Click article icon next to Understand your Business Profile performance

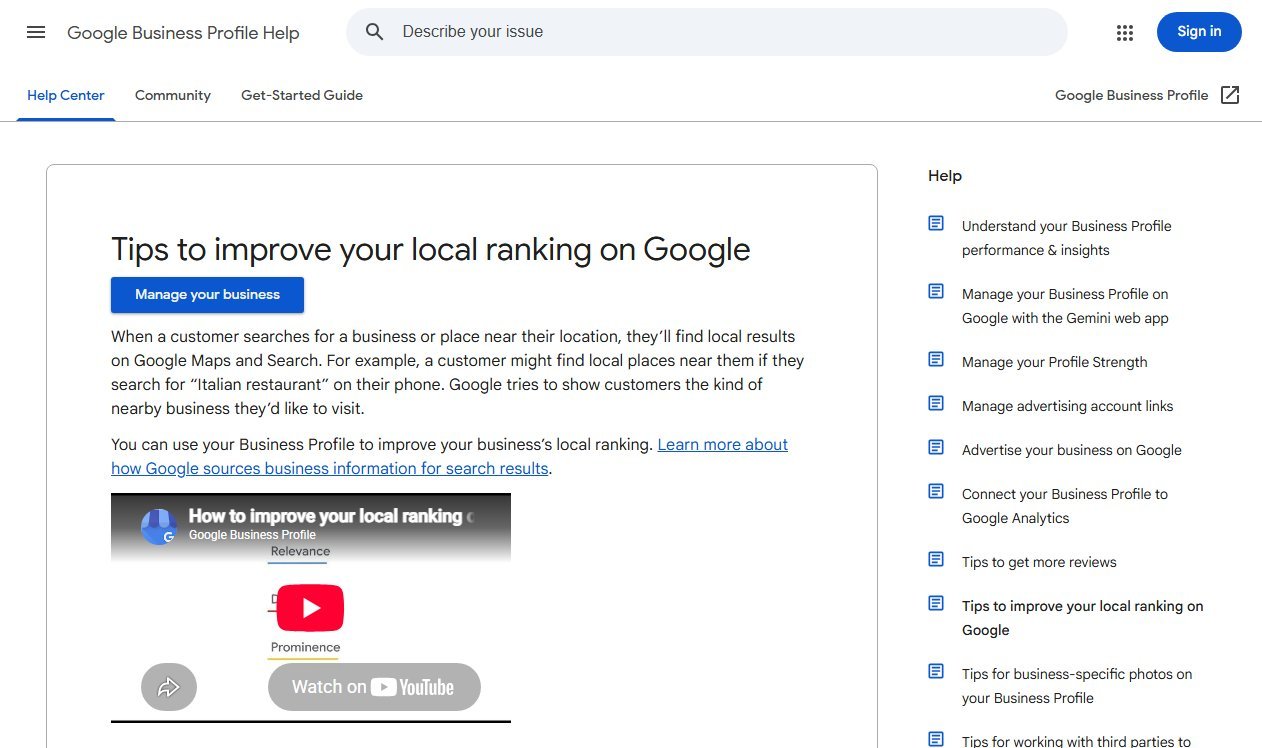point(936,223)
